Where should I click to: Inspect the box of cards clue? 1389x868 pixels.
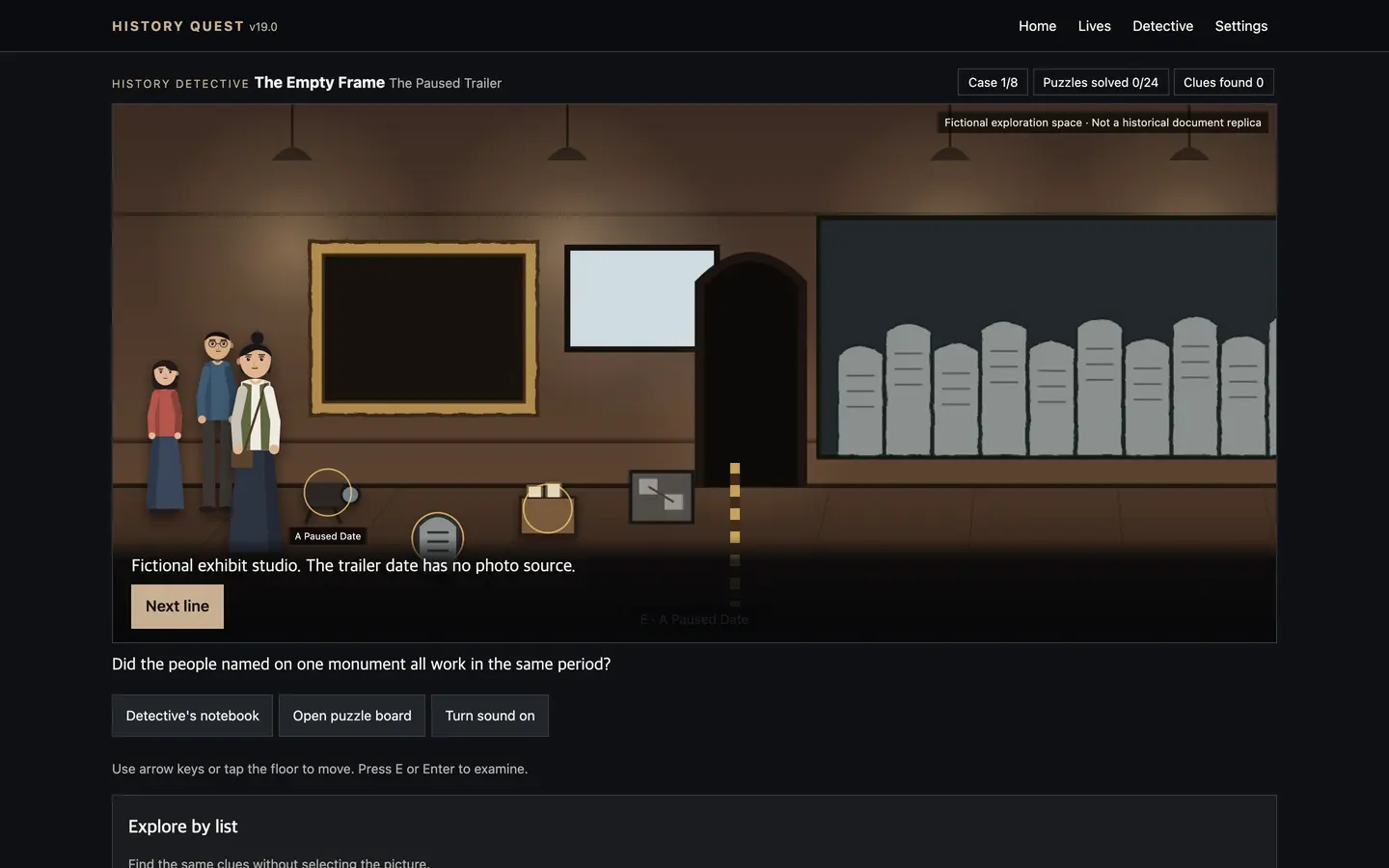(548, 508)
